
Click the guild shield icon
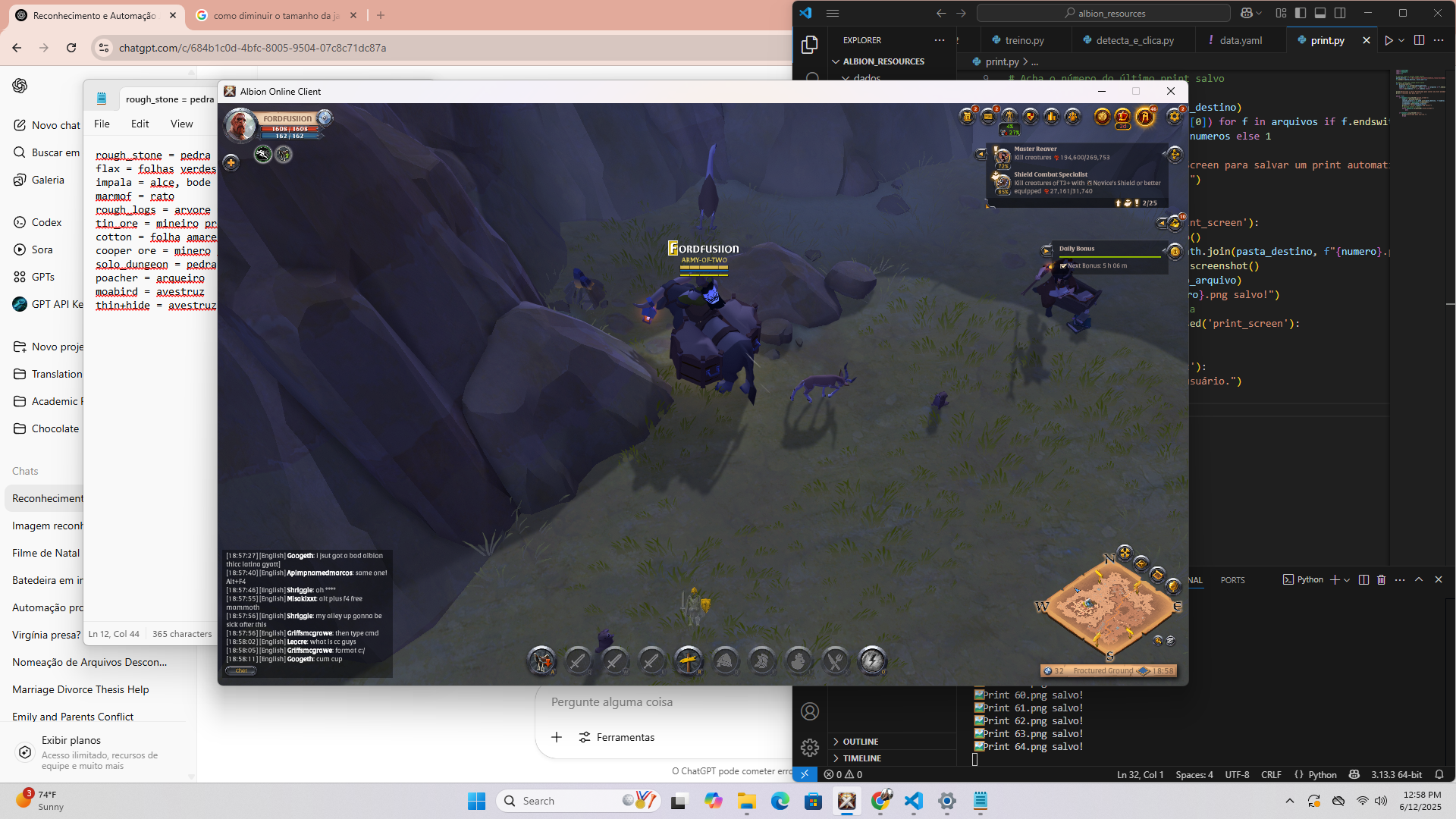1031,116
